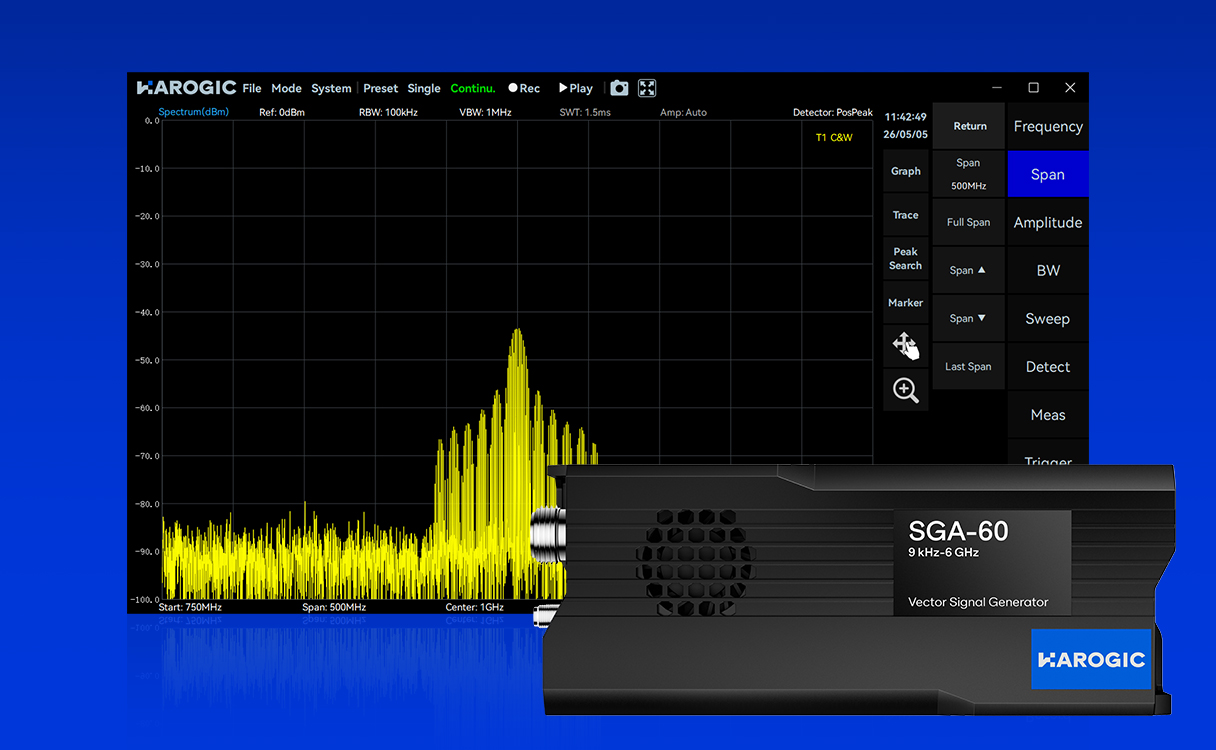
Task: Click the signal peak on the spectrum
Action: pos(517,332)
